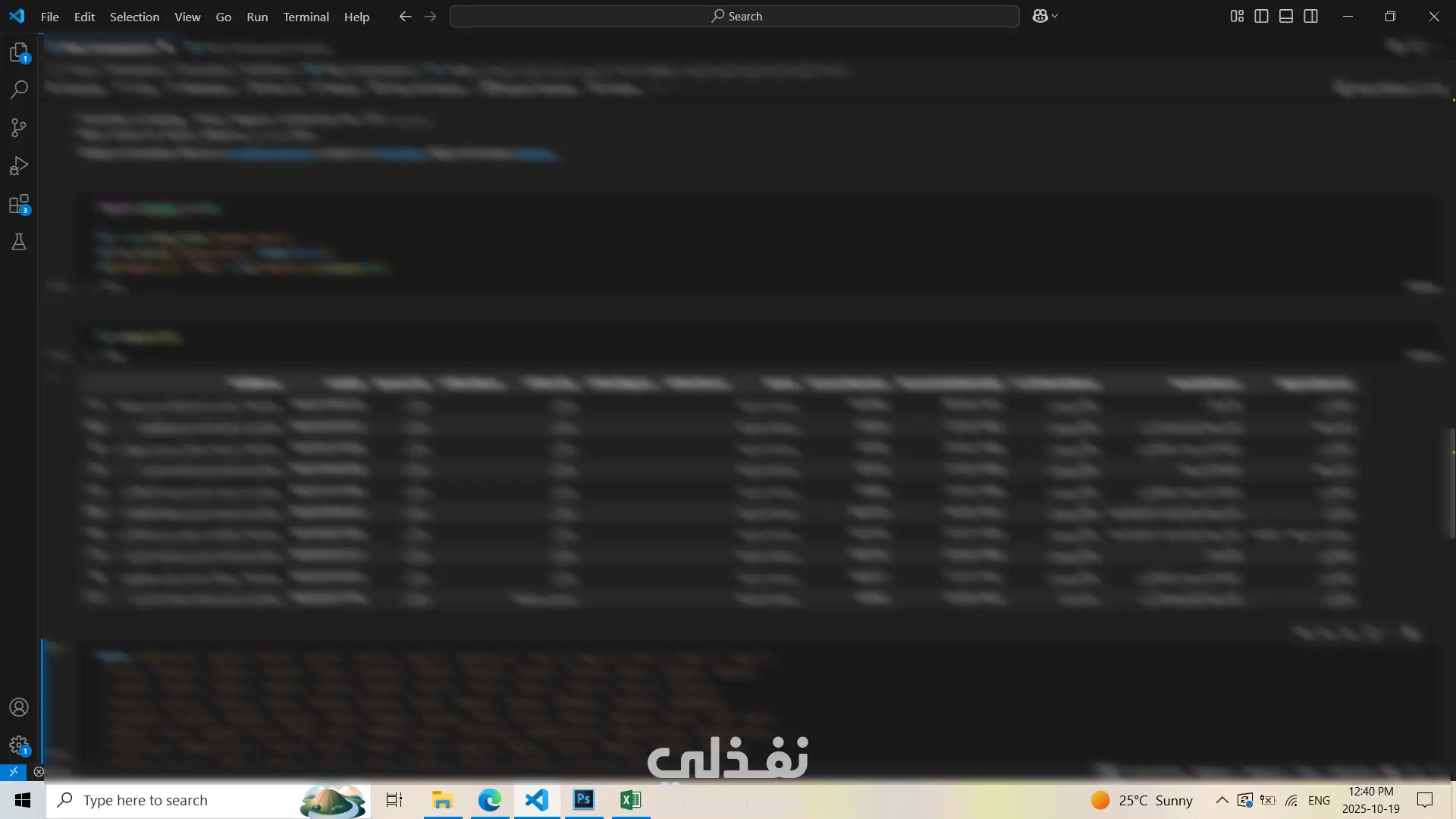Open the Explorer view in activity bar
Viewport: 1456px width, 819px height.
19,52
